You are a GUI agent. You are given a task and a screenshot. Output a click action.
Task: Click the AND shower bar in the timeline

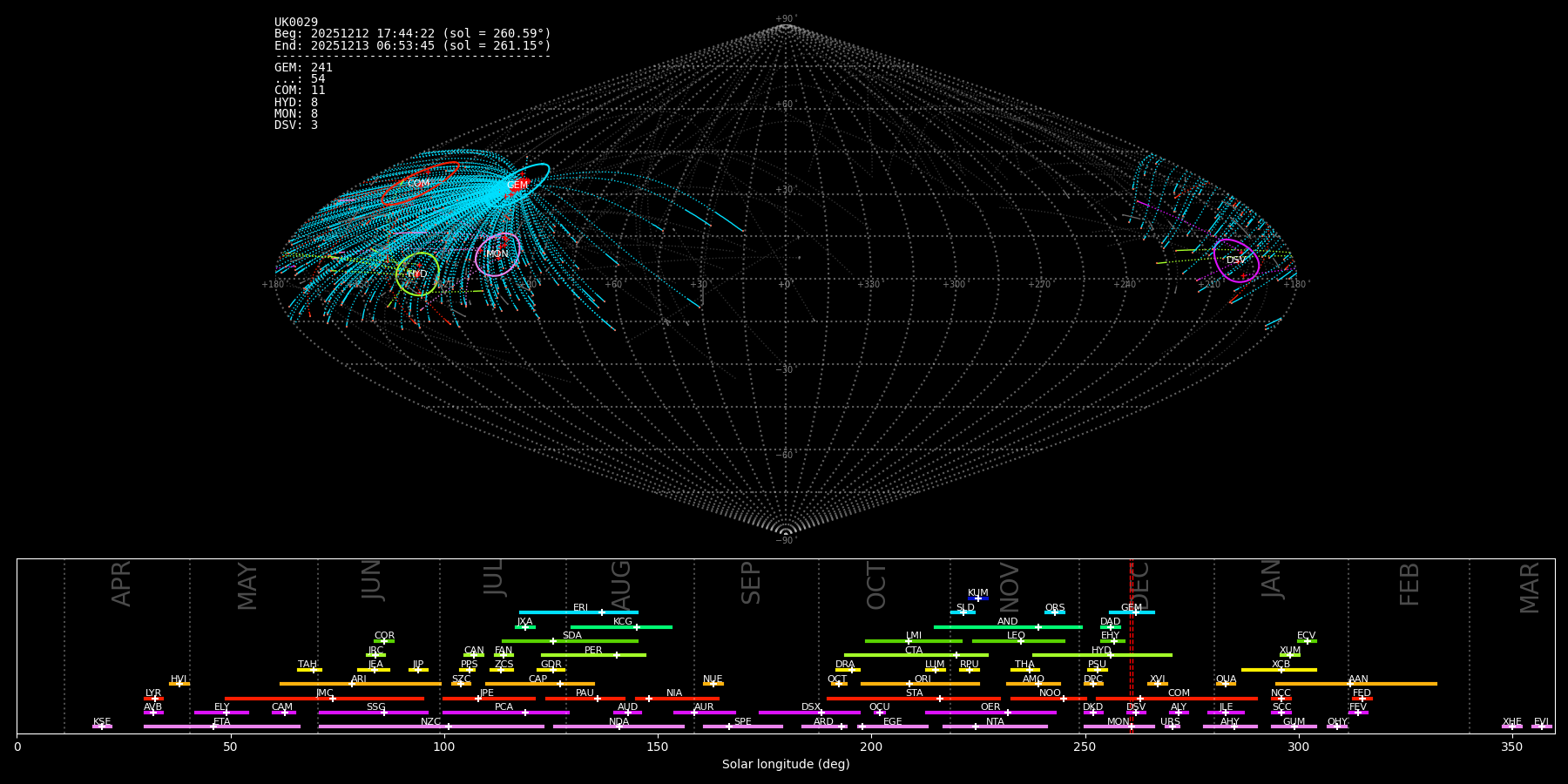pyautogui.click(x=1008, y=627)
